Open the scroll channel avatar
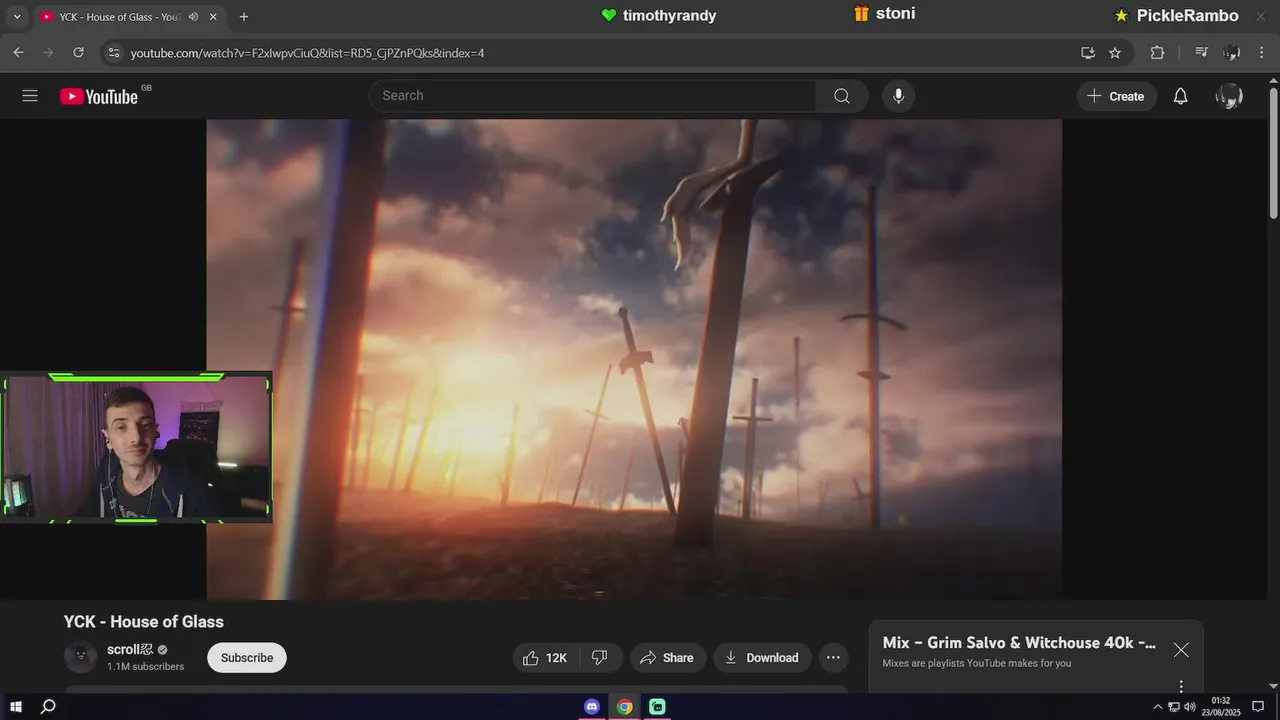Screen dimensions: 1280x720 pos(81,657)
